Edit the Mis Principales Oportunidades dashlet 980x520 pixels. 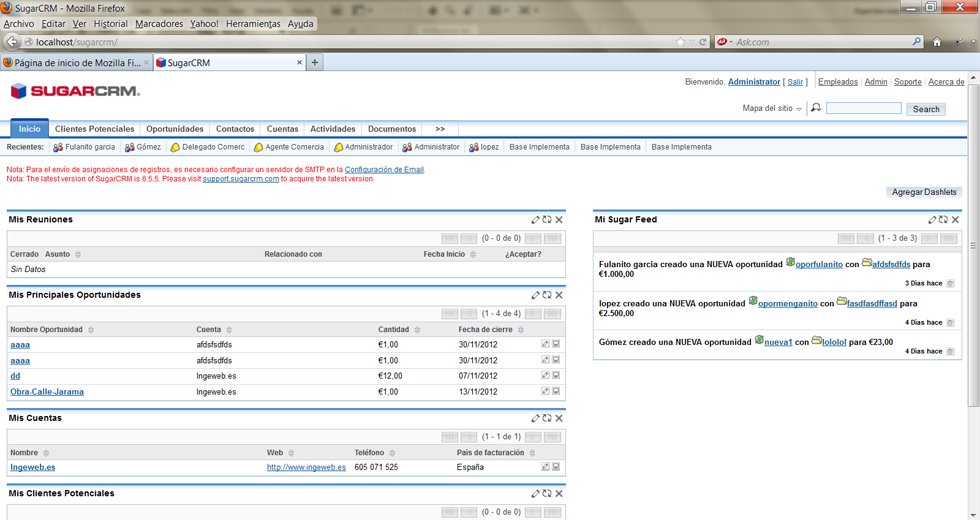(536, 295)
